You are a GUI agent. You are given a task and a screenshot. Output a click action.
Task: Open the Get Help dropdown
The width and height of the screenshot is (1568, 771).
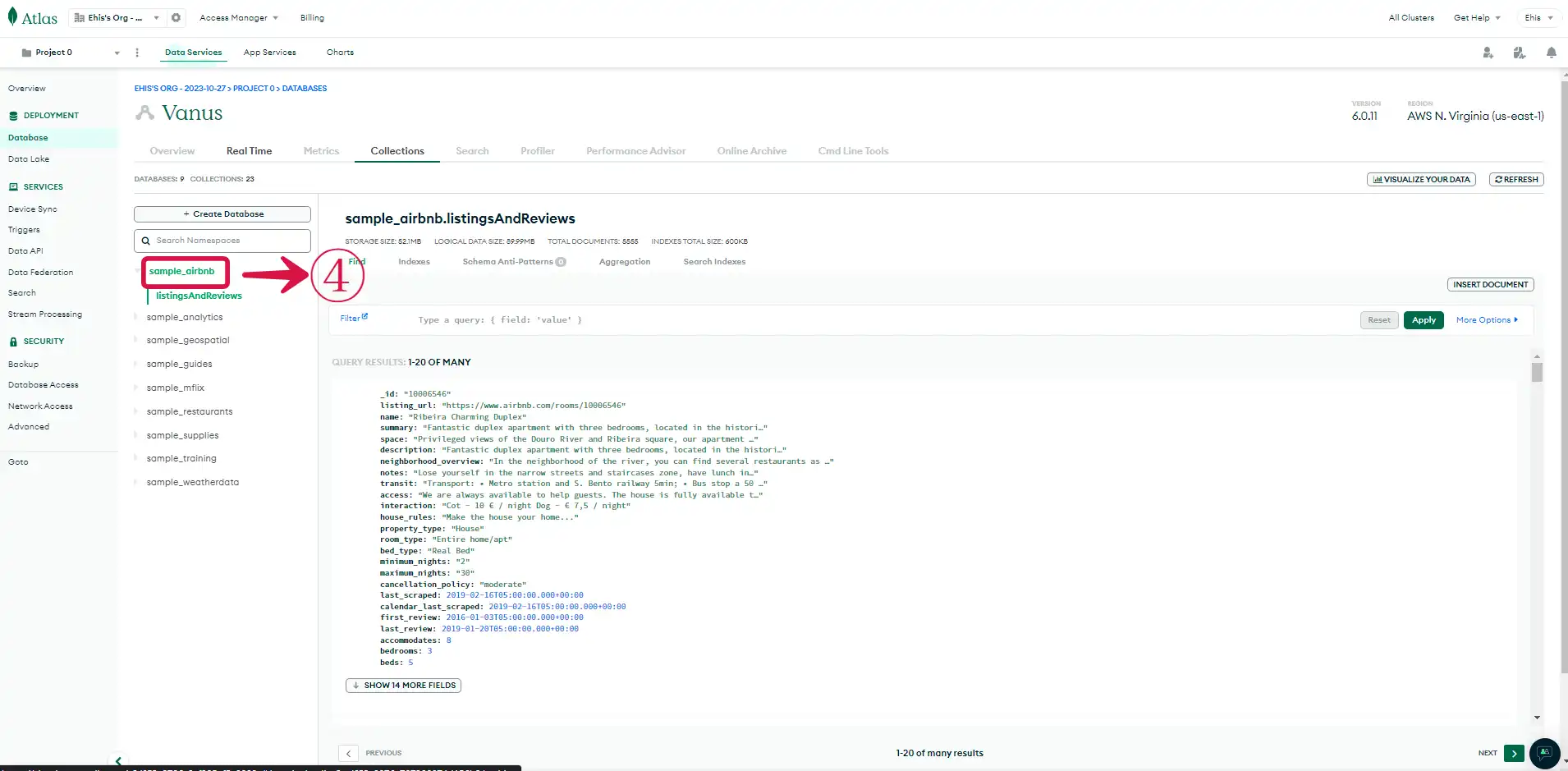pos(1477,17)
